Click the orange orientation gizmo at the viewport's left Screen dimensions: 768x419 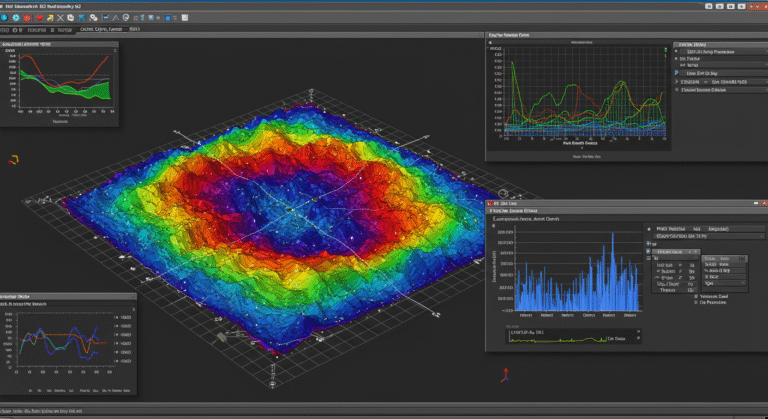click(13, 158)
